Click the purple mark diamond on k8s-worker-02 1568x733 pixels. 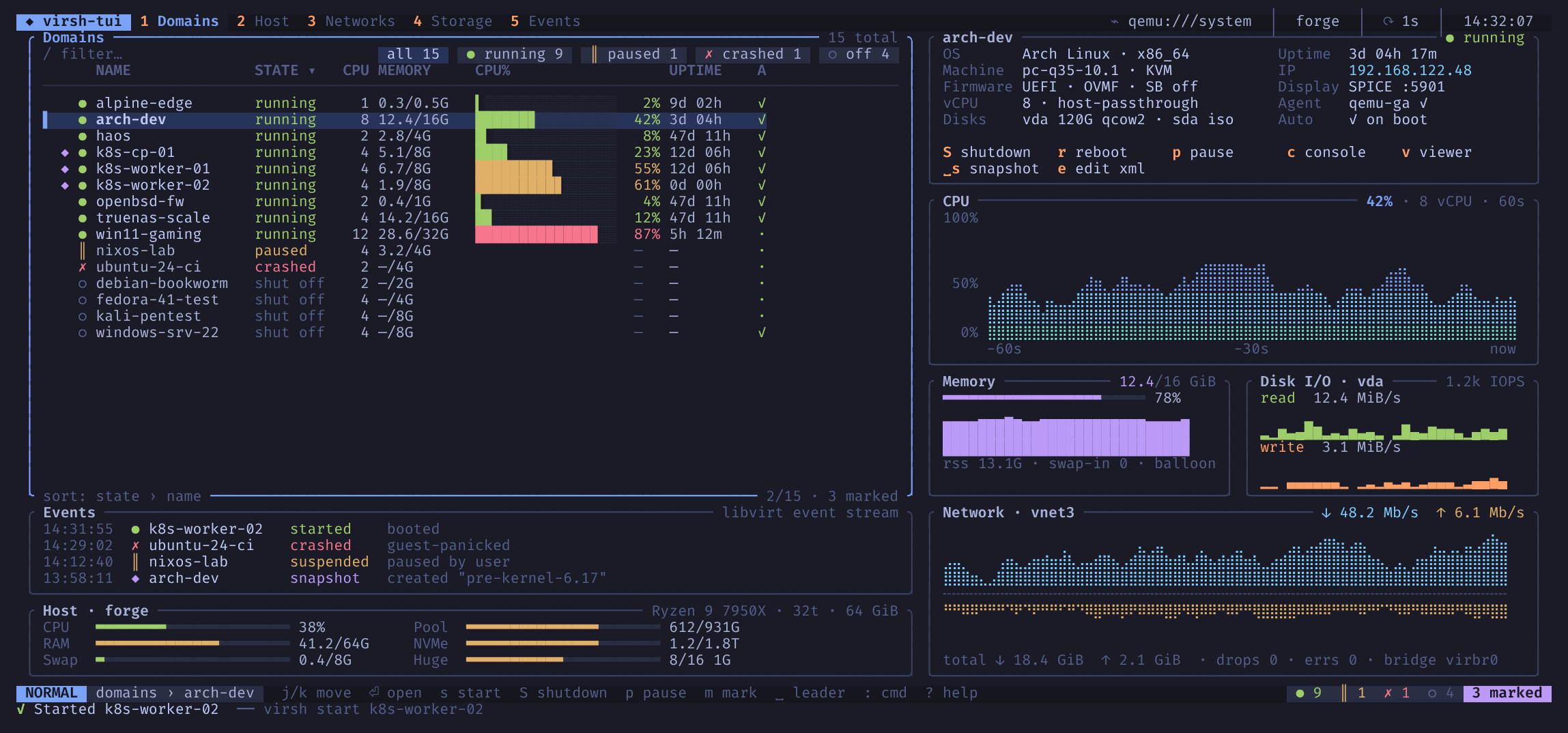coord(65,185)
